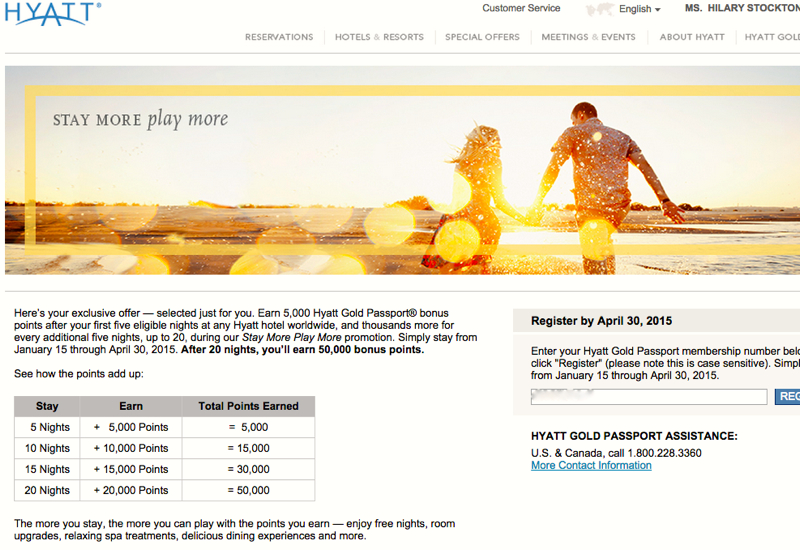Image resolution: width=800 pixels, height=550 pixels.
Task: Click the '+ 20,000 Points' cell
Action: tap(131, 490)
